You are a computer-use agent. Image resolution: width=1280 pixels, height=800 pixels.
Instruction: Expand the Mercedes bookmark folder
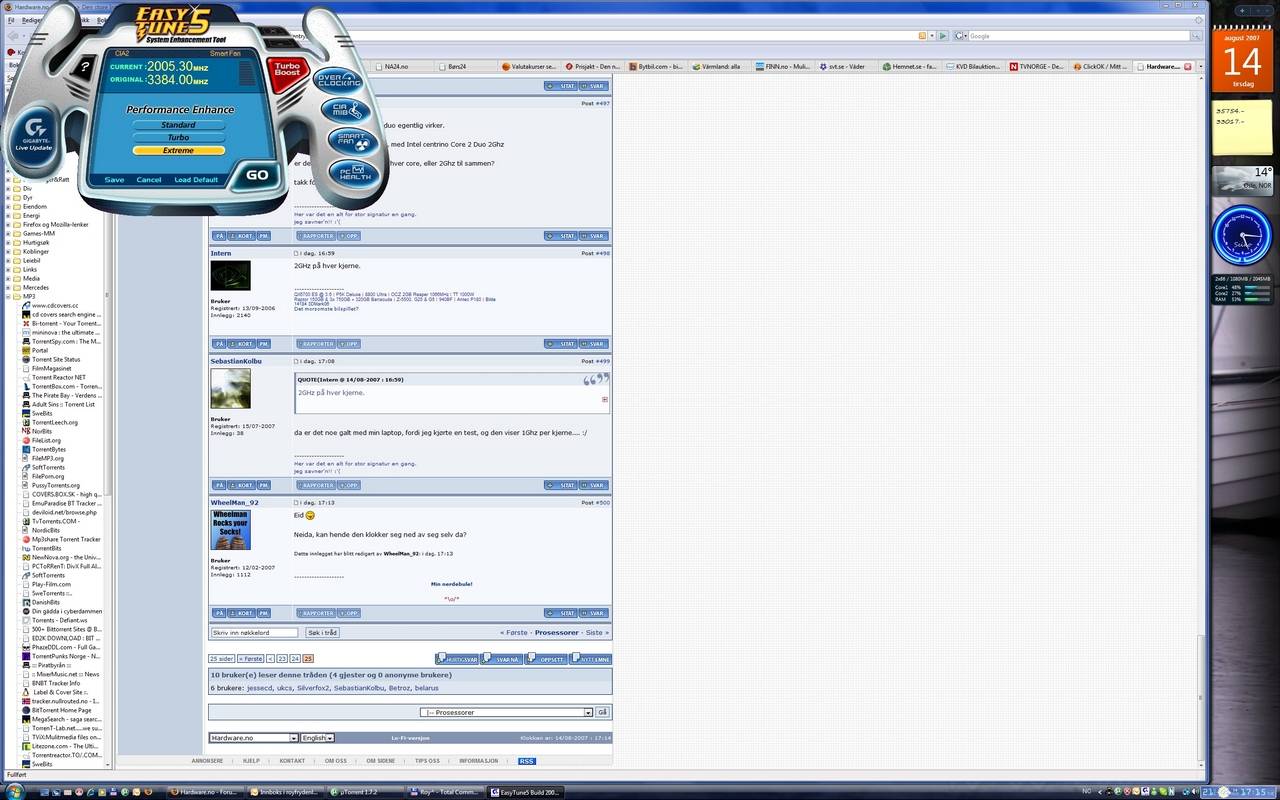(9, 287)
